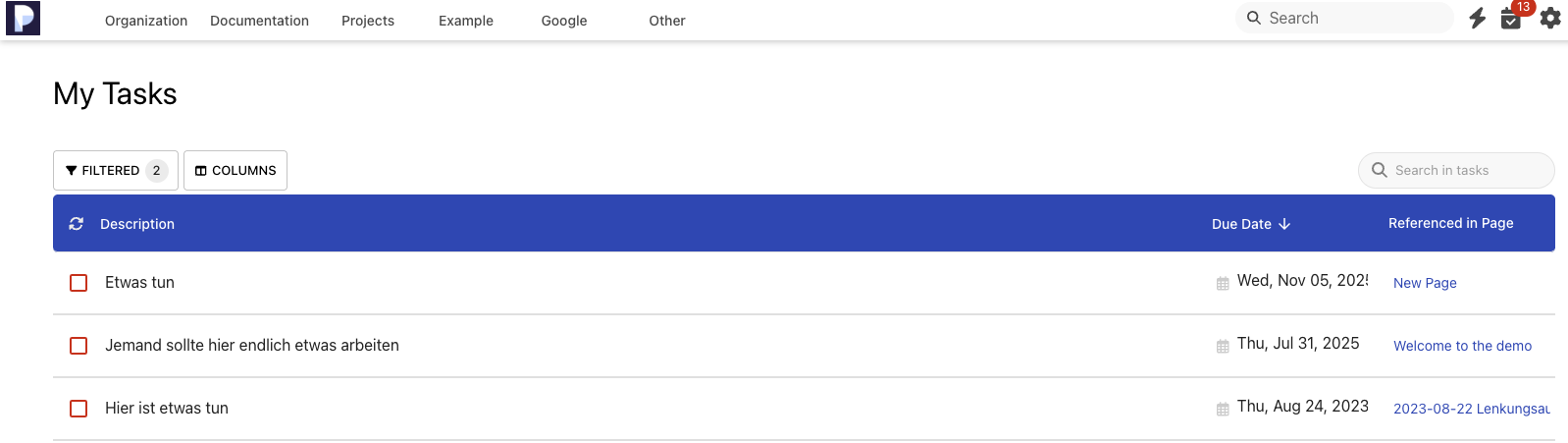This screenshot has width=1568, height=443.
Task: Open the New Page link
Action: click(1425, 283)
